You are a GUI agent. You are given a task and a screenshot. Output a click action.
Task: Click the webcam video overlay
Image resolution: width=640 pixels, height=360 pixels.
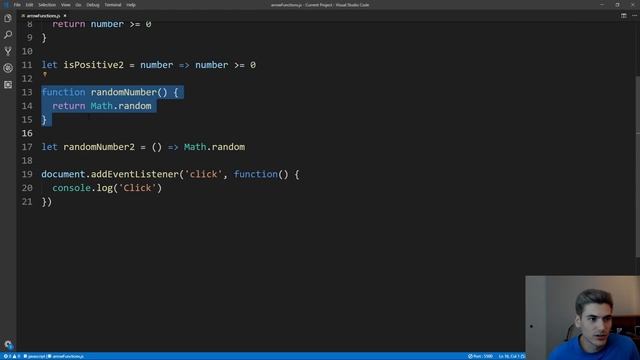[x=582, y=318]
